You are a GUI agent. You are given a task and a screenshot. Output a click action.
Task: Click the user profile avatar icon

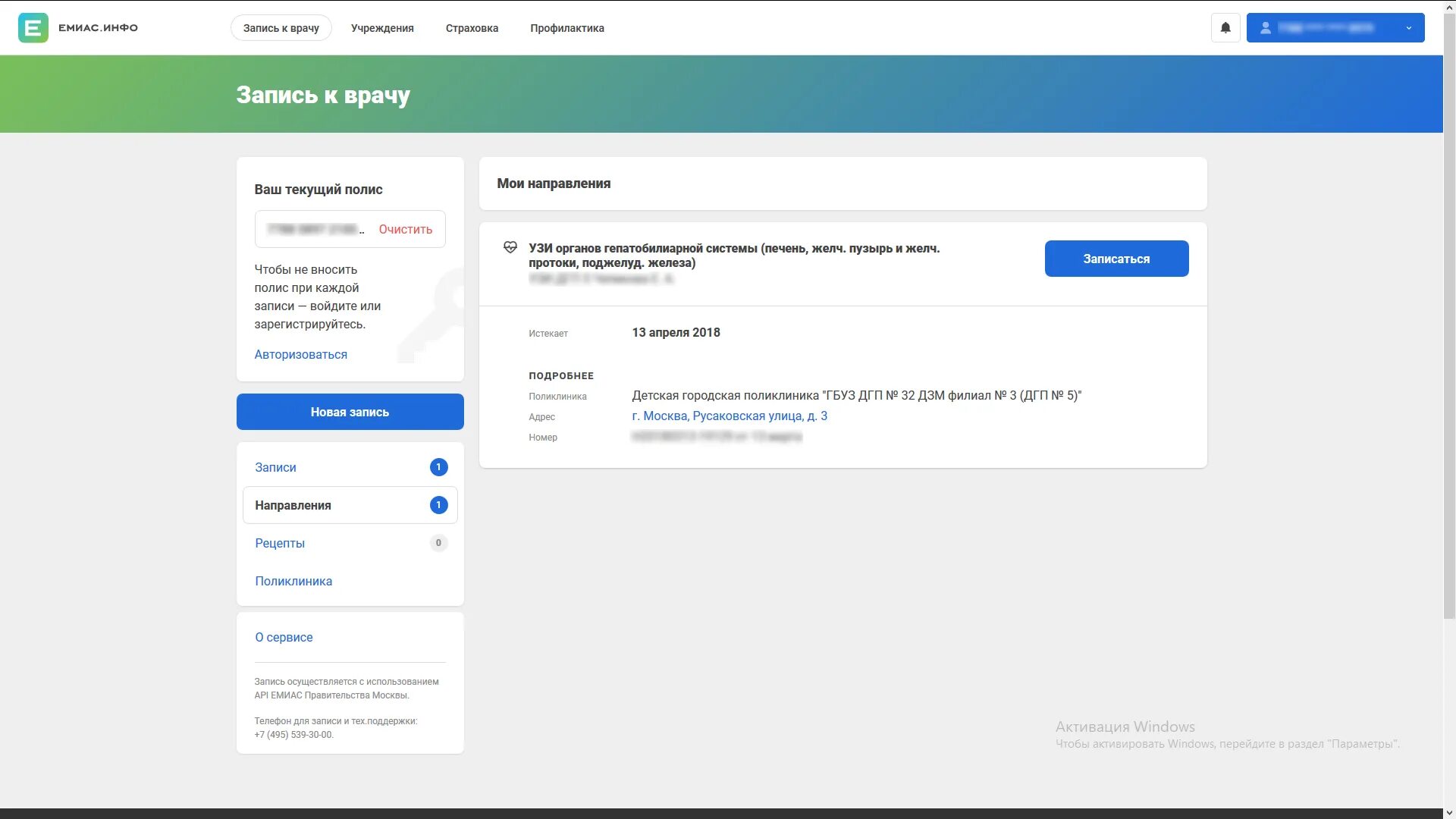click(1266, 28)
